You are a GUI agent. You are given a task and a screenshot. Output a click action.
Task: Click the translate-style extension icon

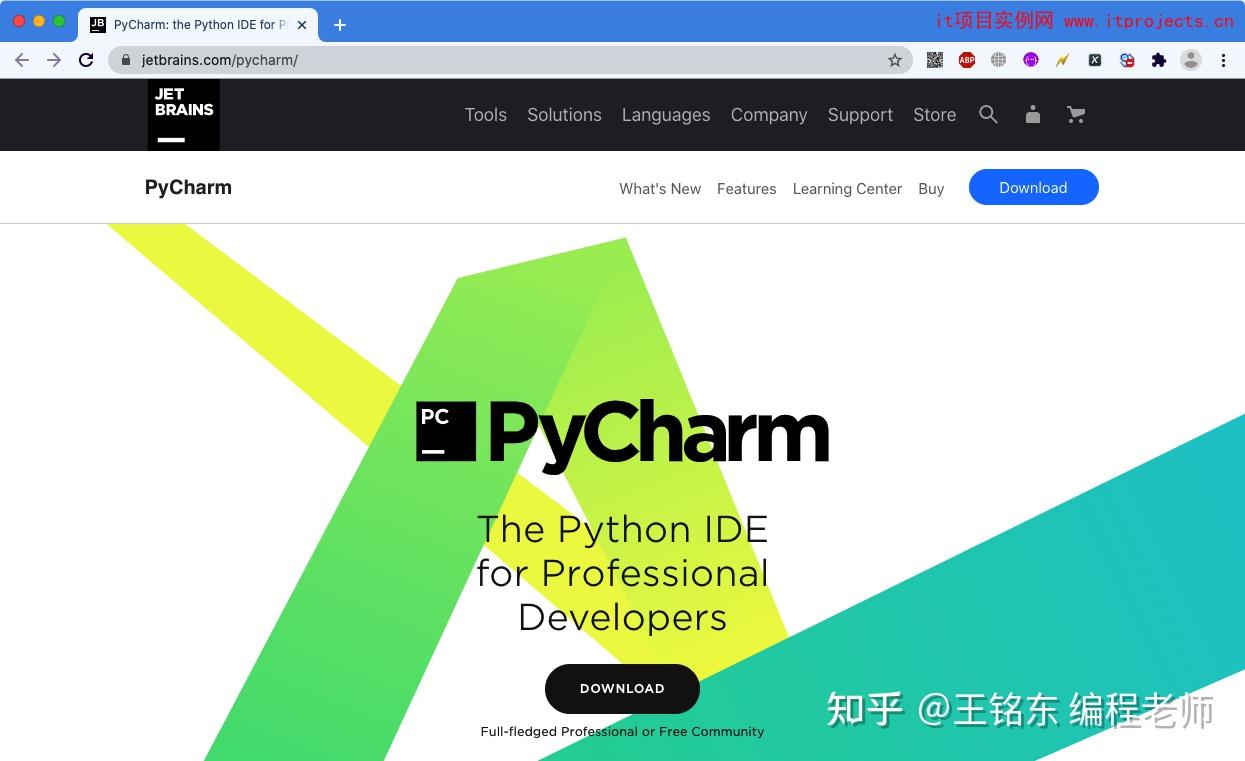(1127, 60)
